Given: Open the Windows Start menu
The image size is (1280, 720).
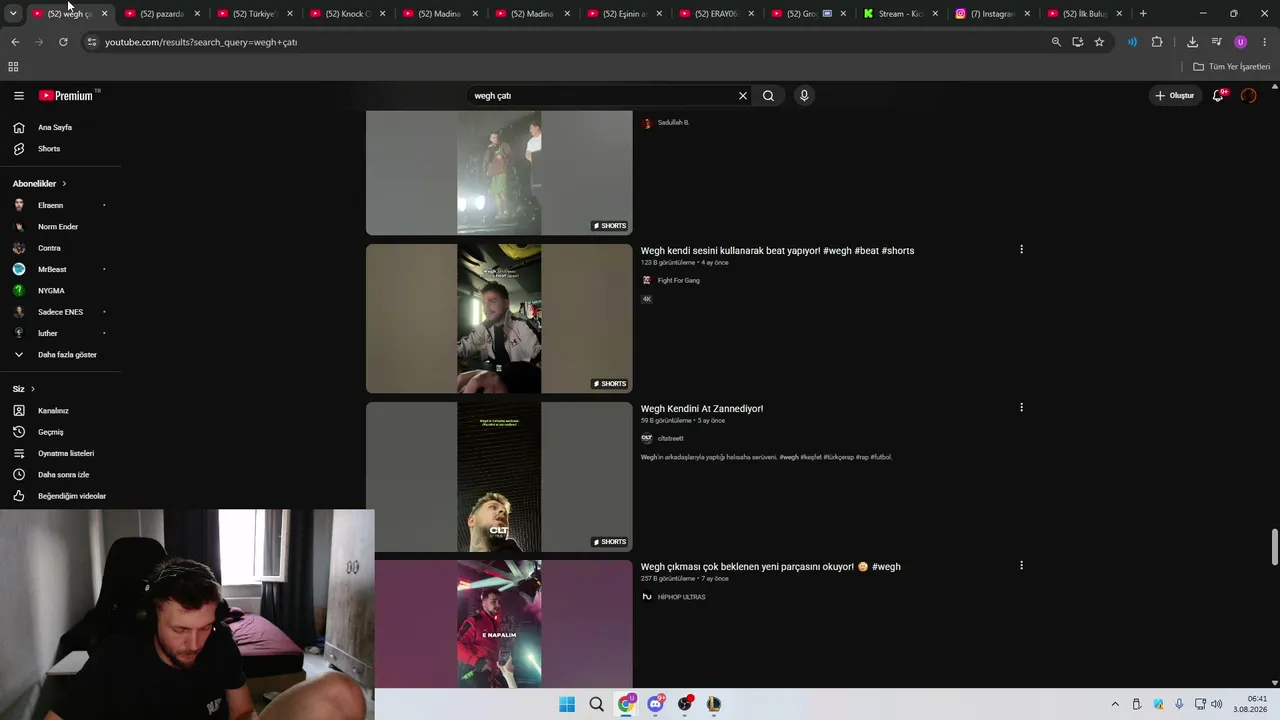Looking at the screenshot, I should point(567,704).
